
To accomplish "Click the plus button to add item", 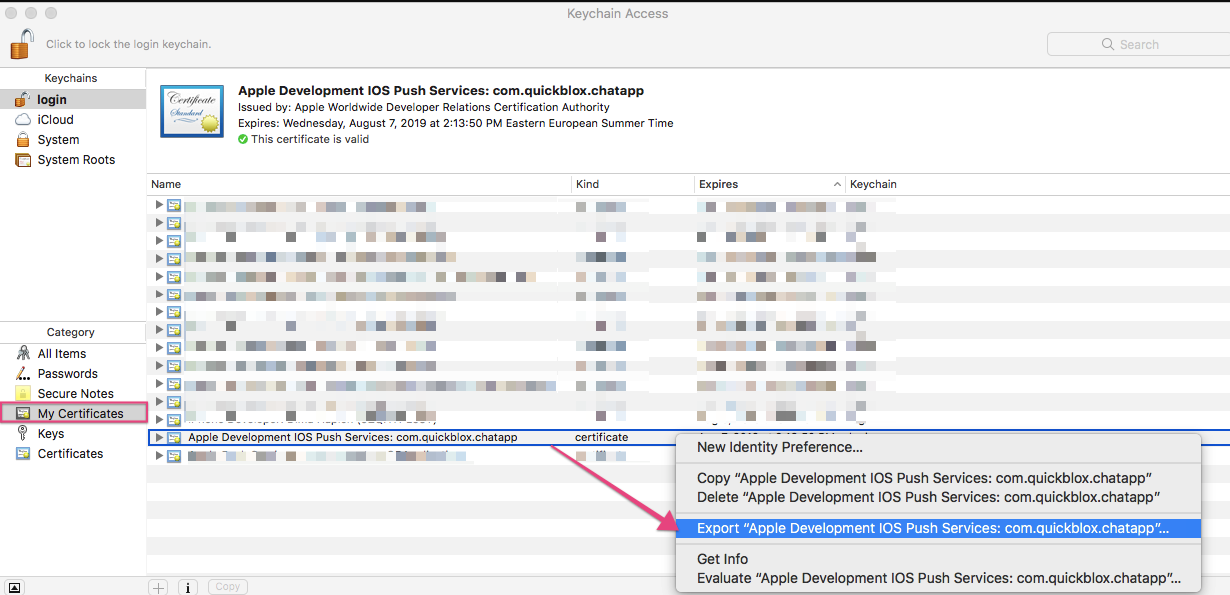I will click(159, 587).
